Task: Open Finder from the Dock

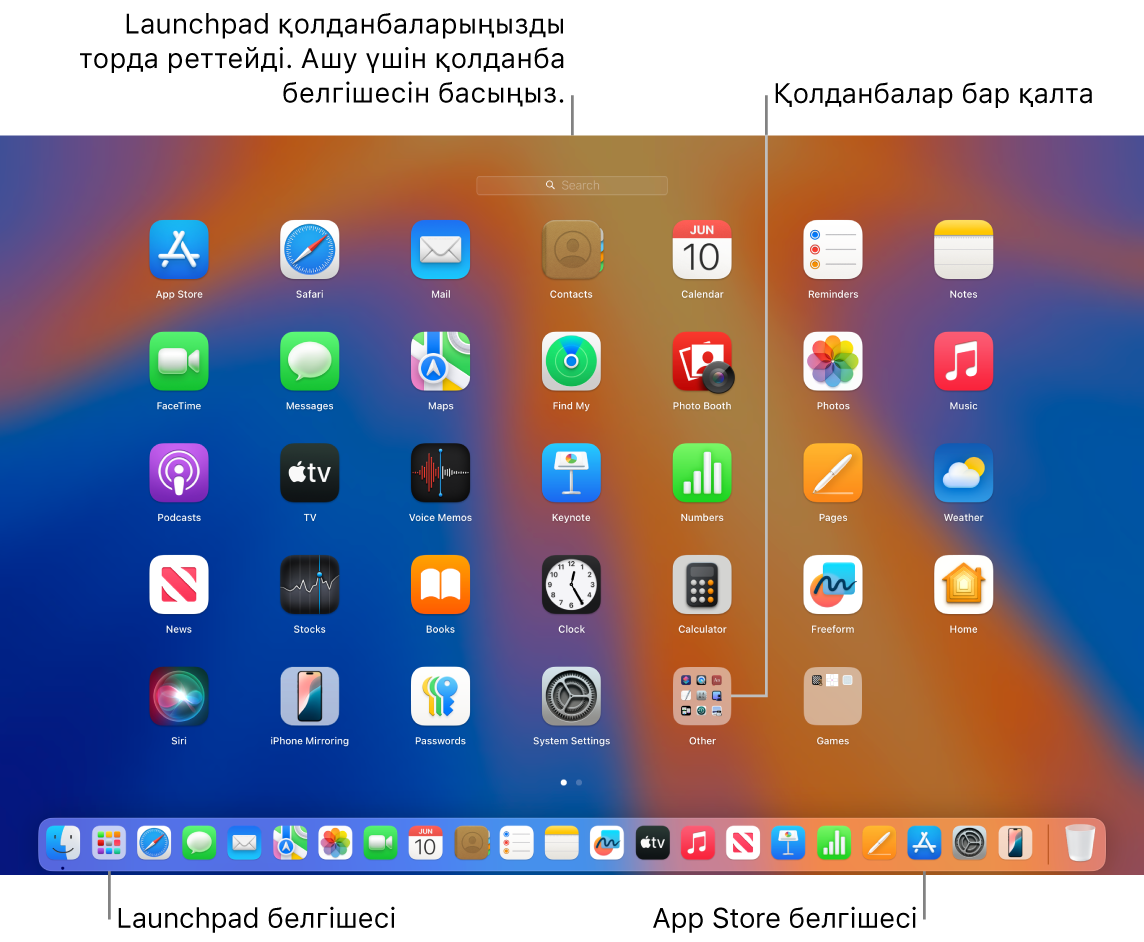Action: 62,843
